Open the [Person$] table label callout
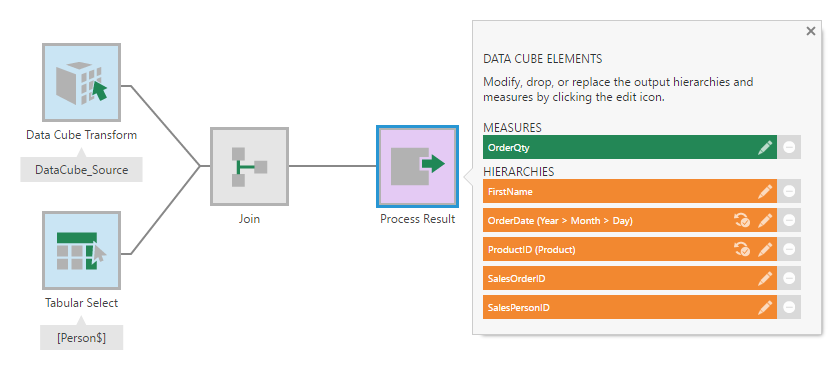 [82, 338]
